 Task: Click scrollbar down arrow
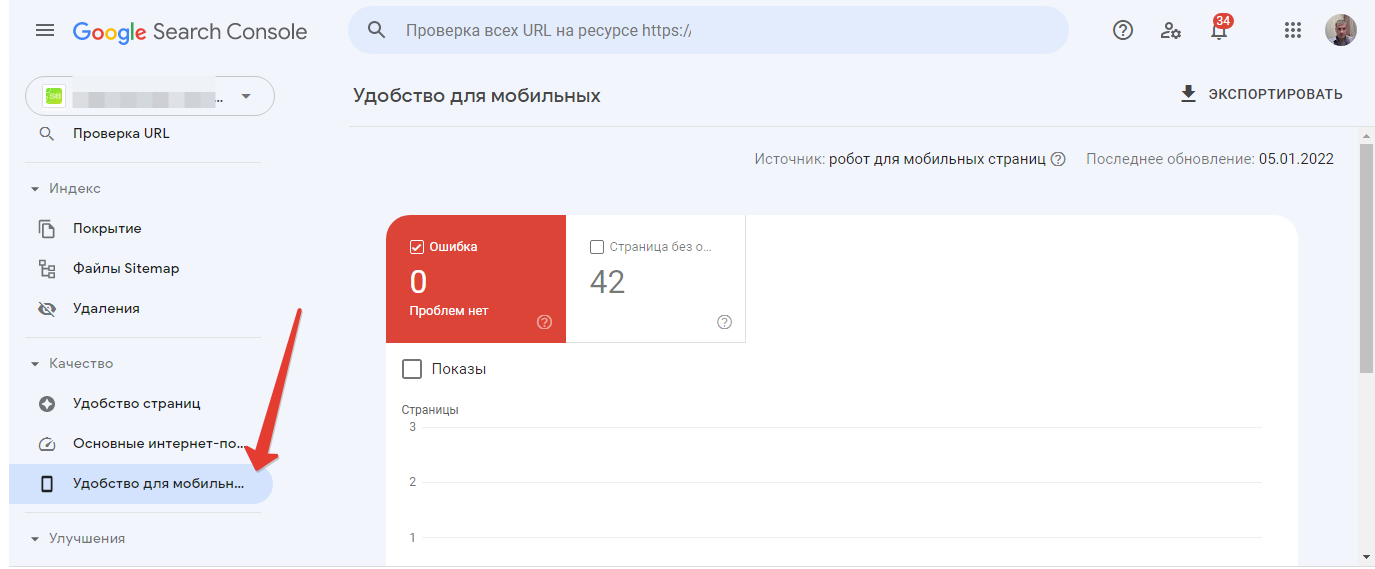point(1367,556)
